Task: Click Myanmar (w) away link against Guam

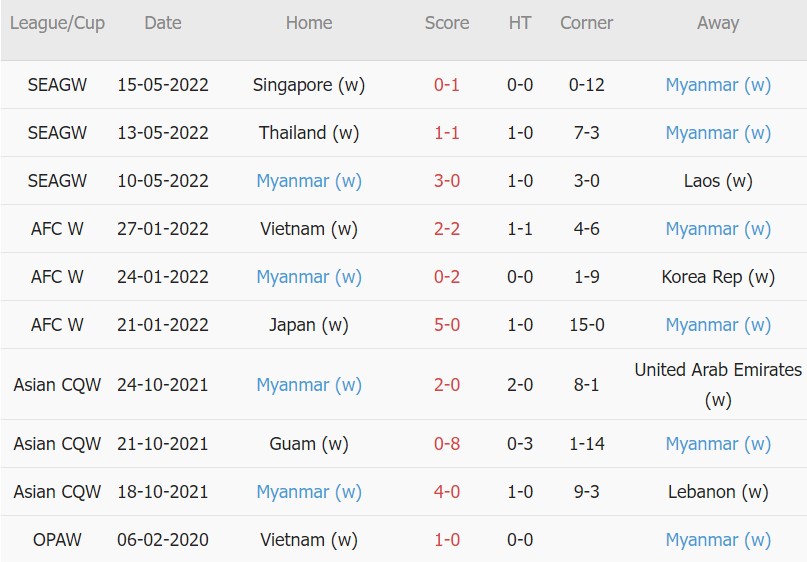Action: [718, 444]
